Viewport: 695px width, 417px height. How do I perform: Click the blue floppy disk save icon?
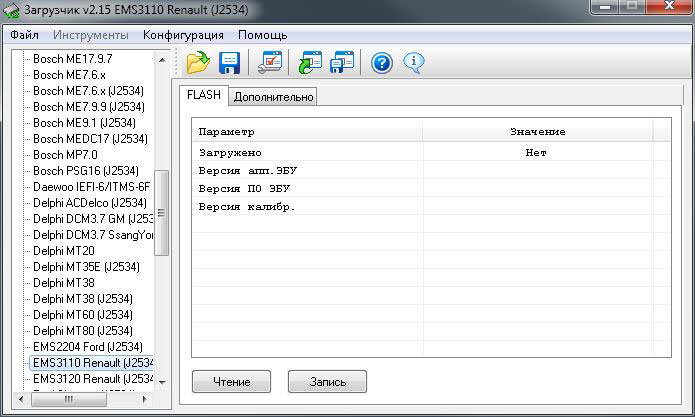(230, 64)
